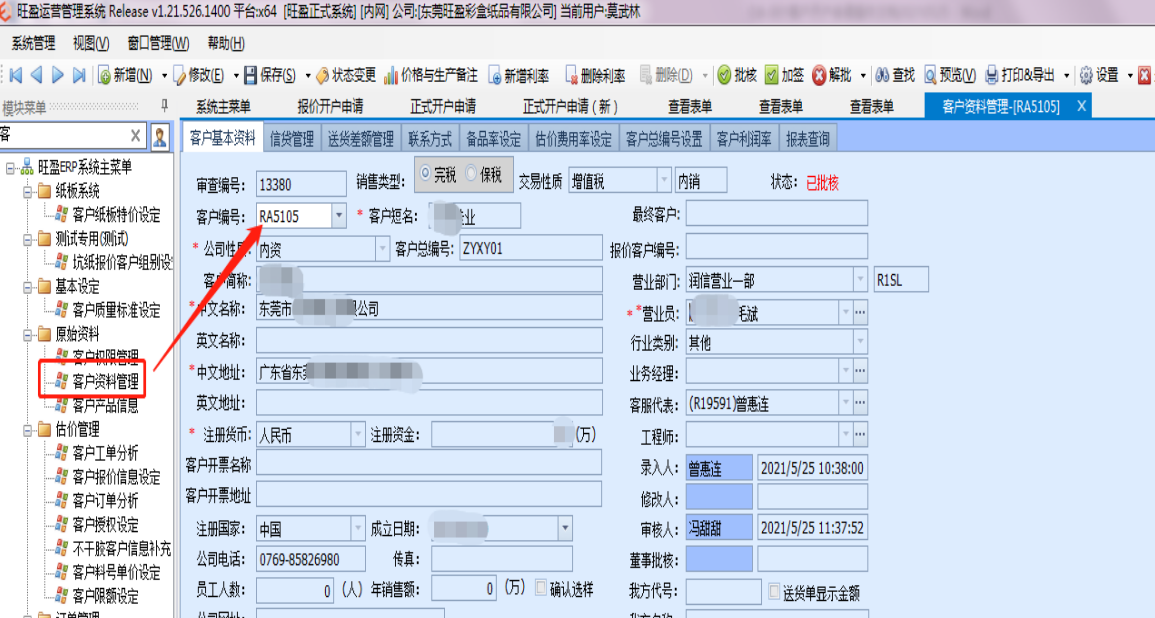Image resolution: width=1155 pixels, height=618 pixels.
Task: Open the 交易性质 增值税 dropdown
Action: coord(664,180)
